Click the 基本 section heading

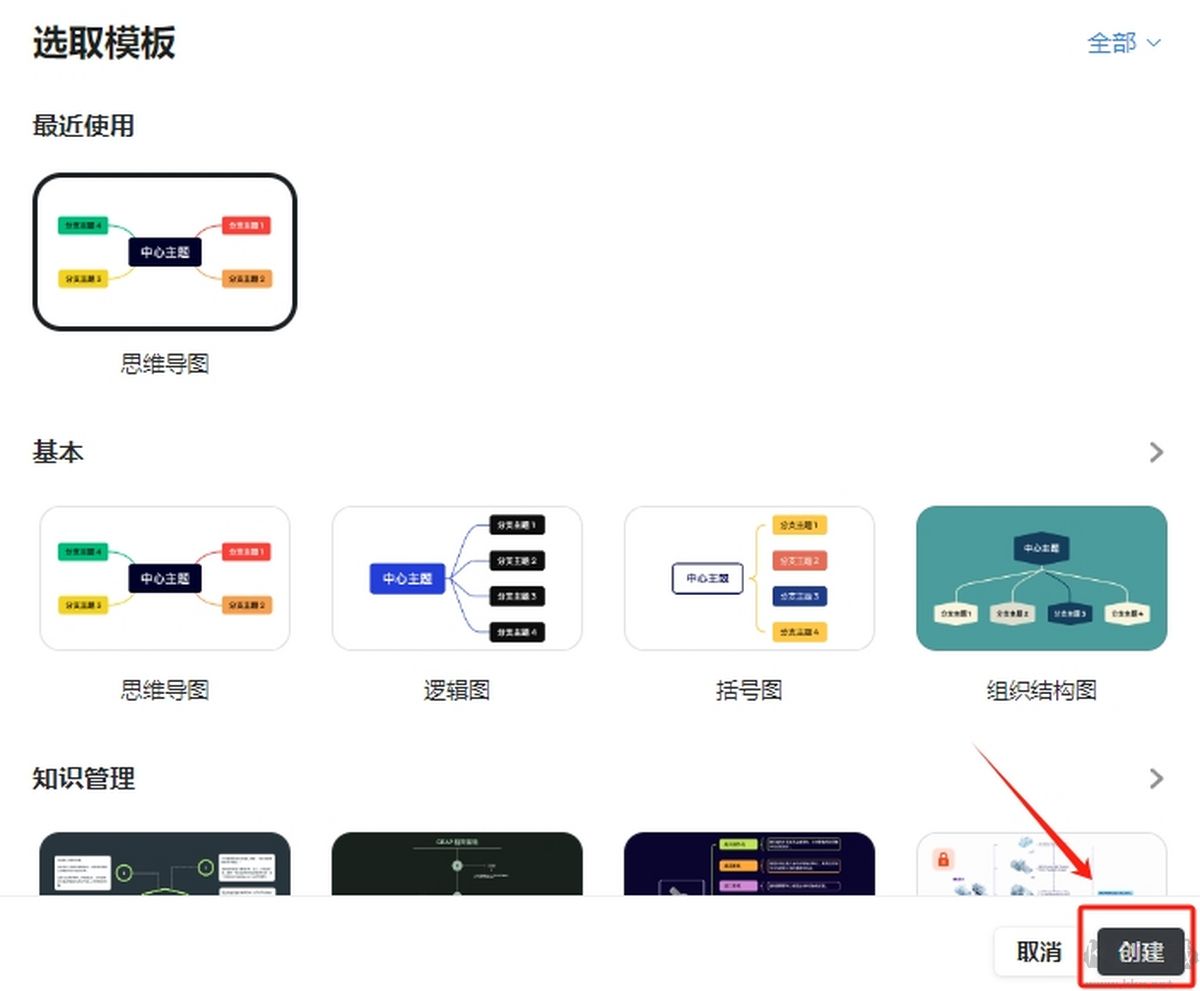click(x=58, y=452)
